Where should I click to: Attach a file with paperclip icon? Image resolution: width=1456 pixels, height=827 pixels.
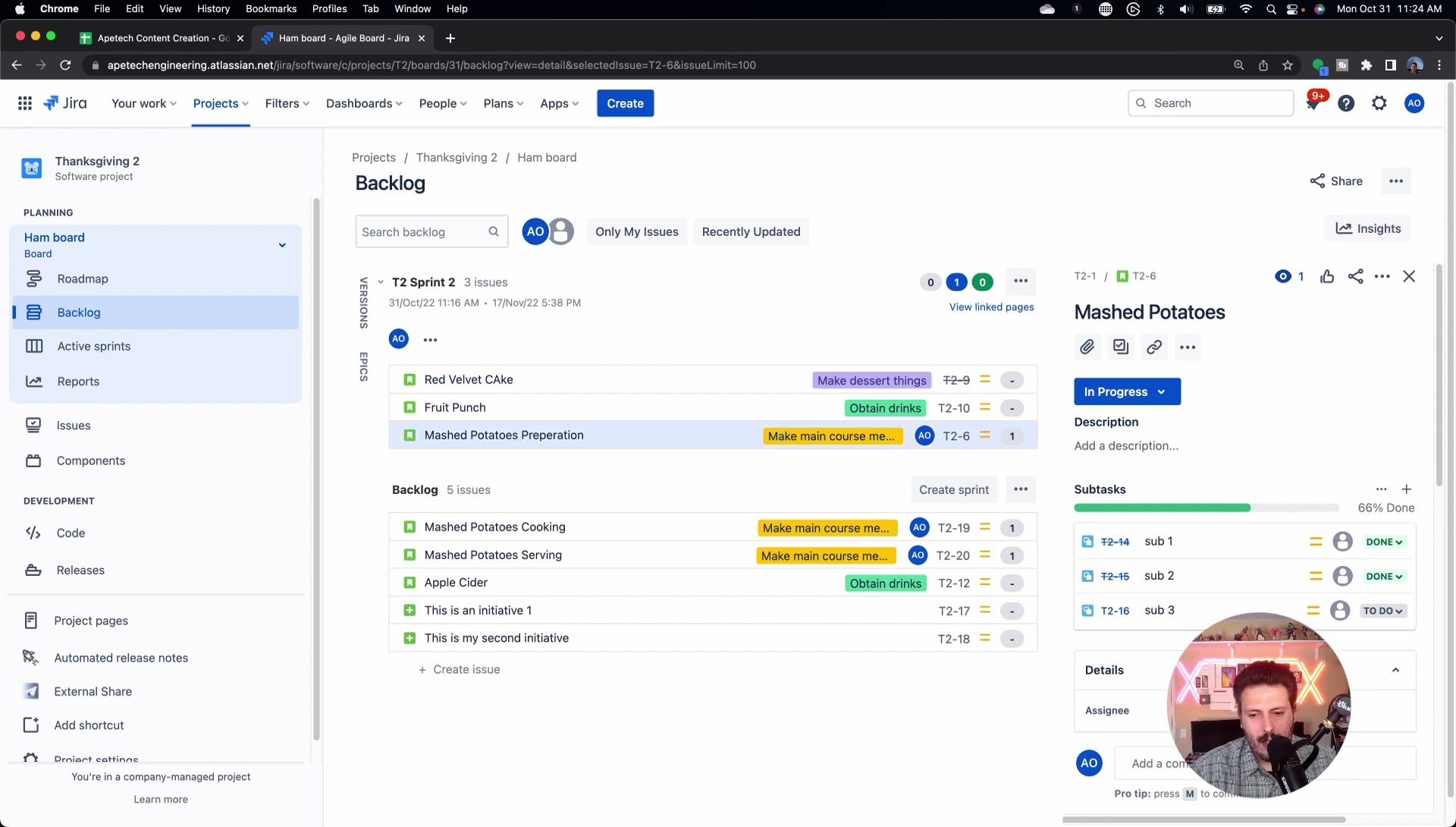1087,347
